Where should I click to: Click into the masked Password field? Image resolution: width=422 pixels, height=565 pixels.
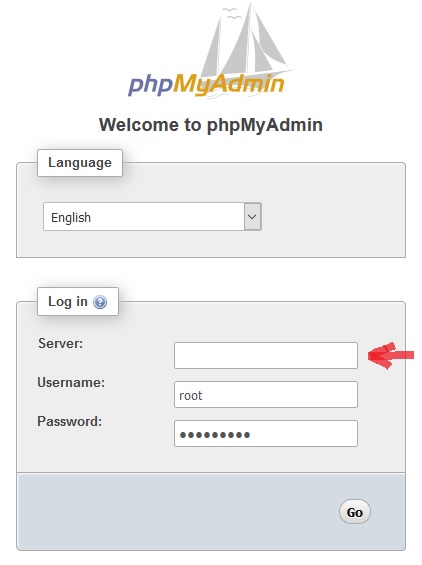(x=266, y=433)
